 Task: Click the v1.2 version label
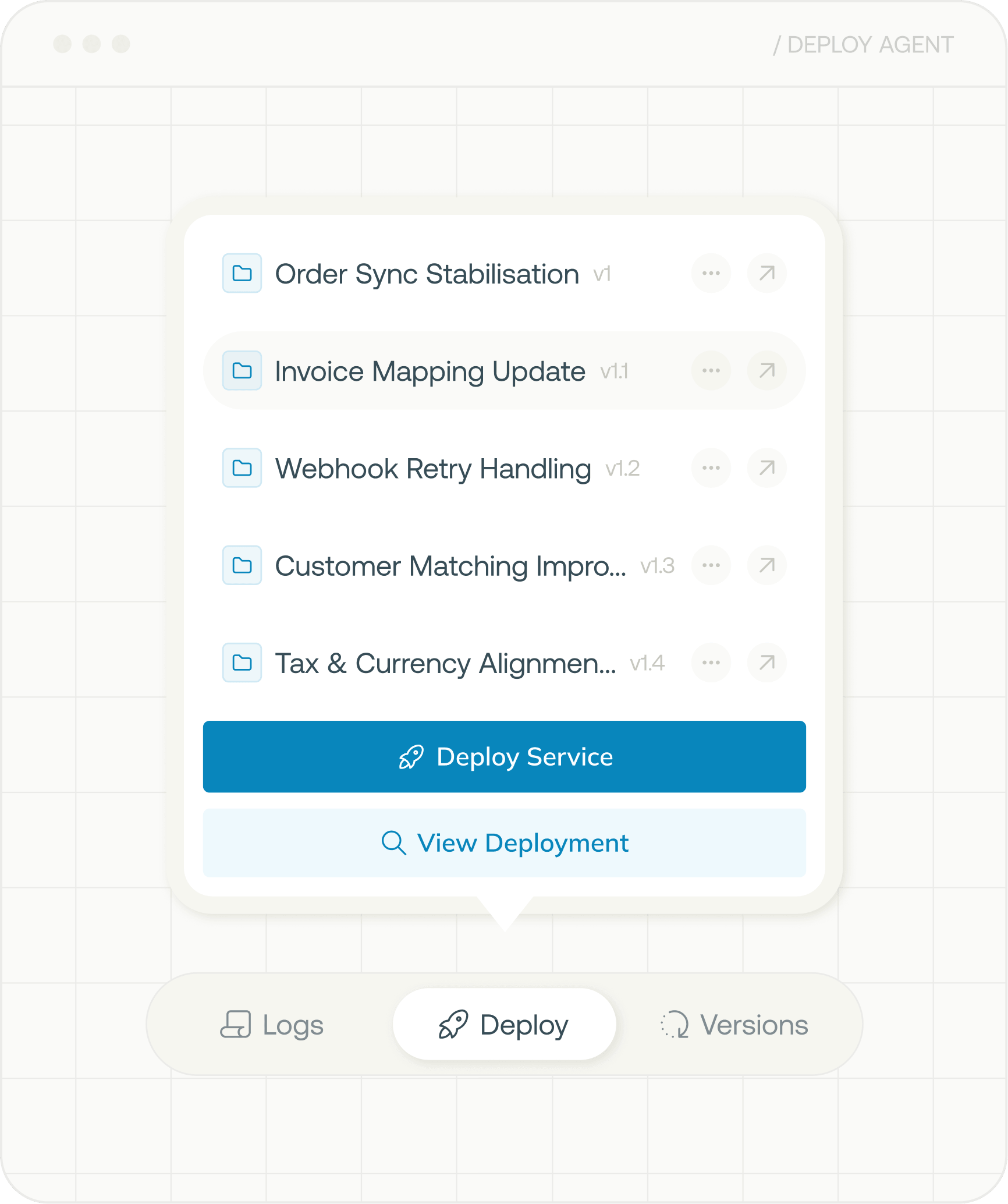[623, 469]
